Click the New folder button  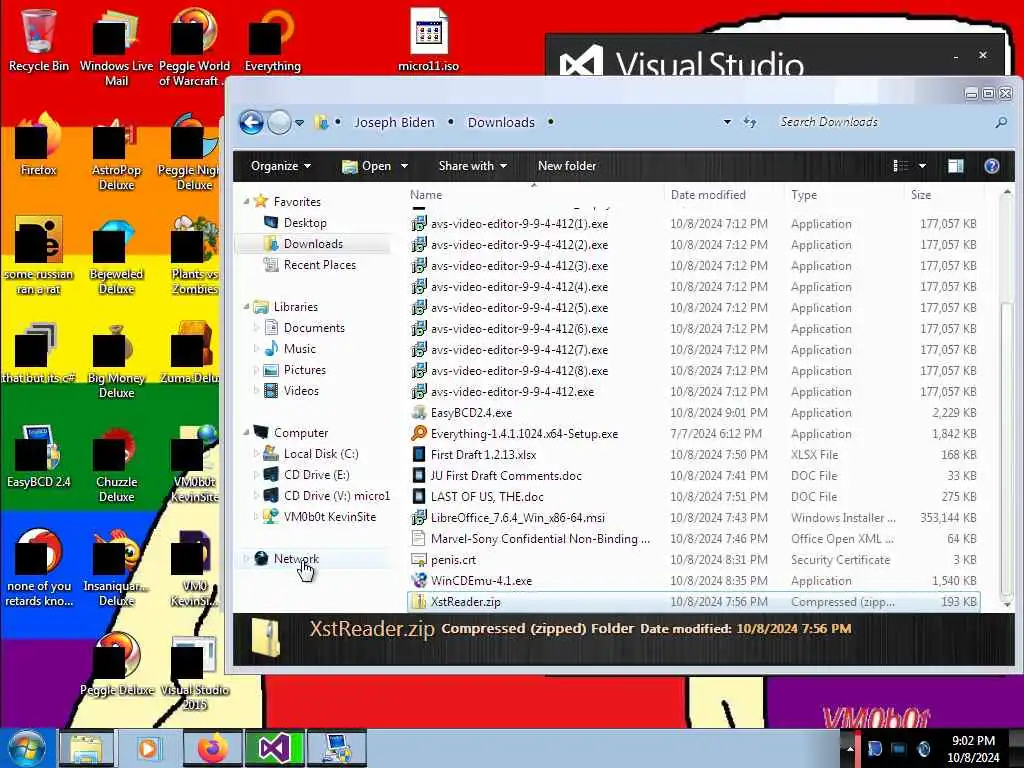pos(567,166)
